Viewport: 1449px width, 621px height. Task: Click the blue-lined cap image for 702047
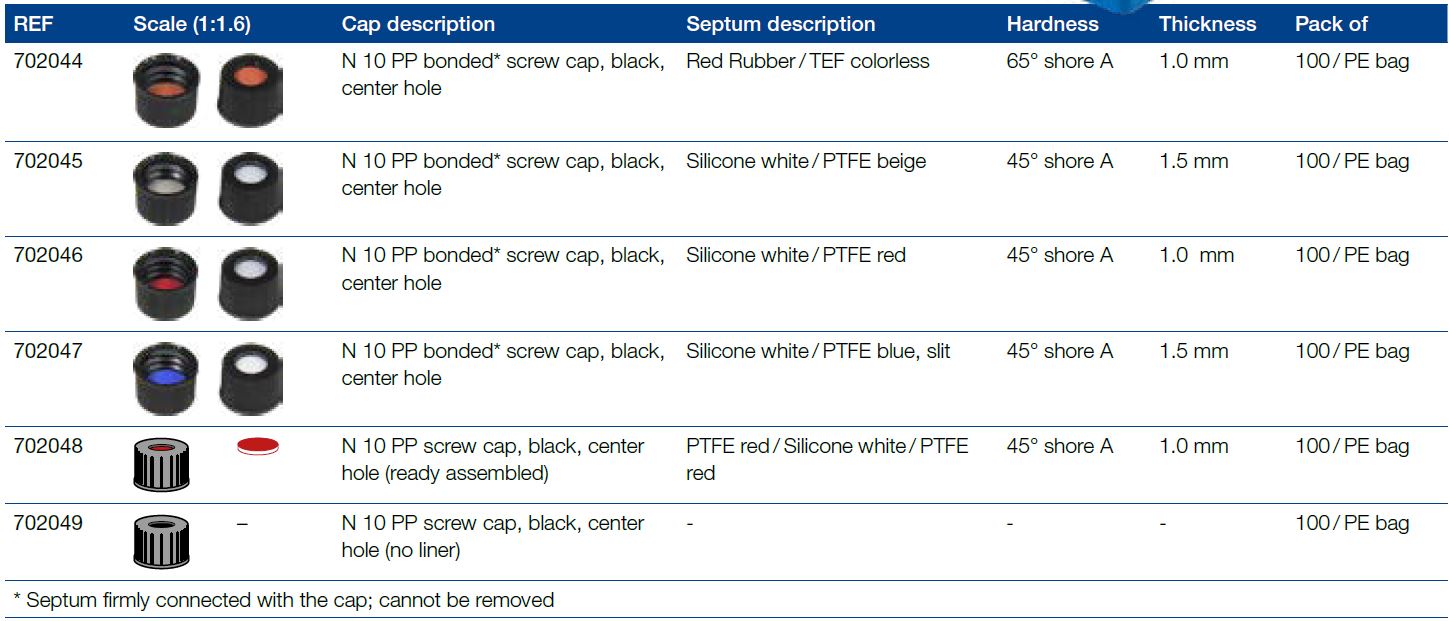[165, 379]
